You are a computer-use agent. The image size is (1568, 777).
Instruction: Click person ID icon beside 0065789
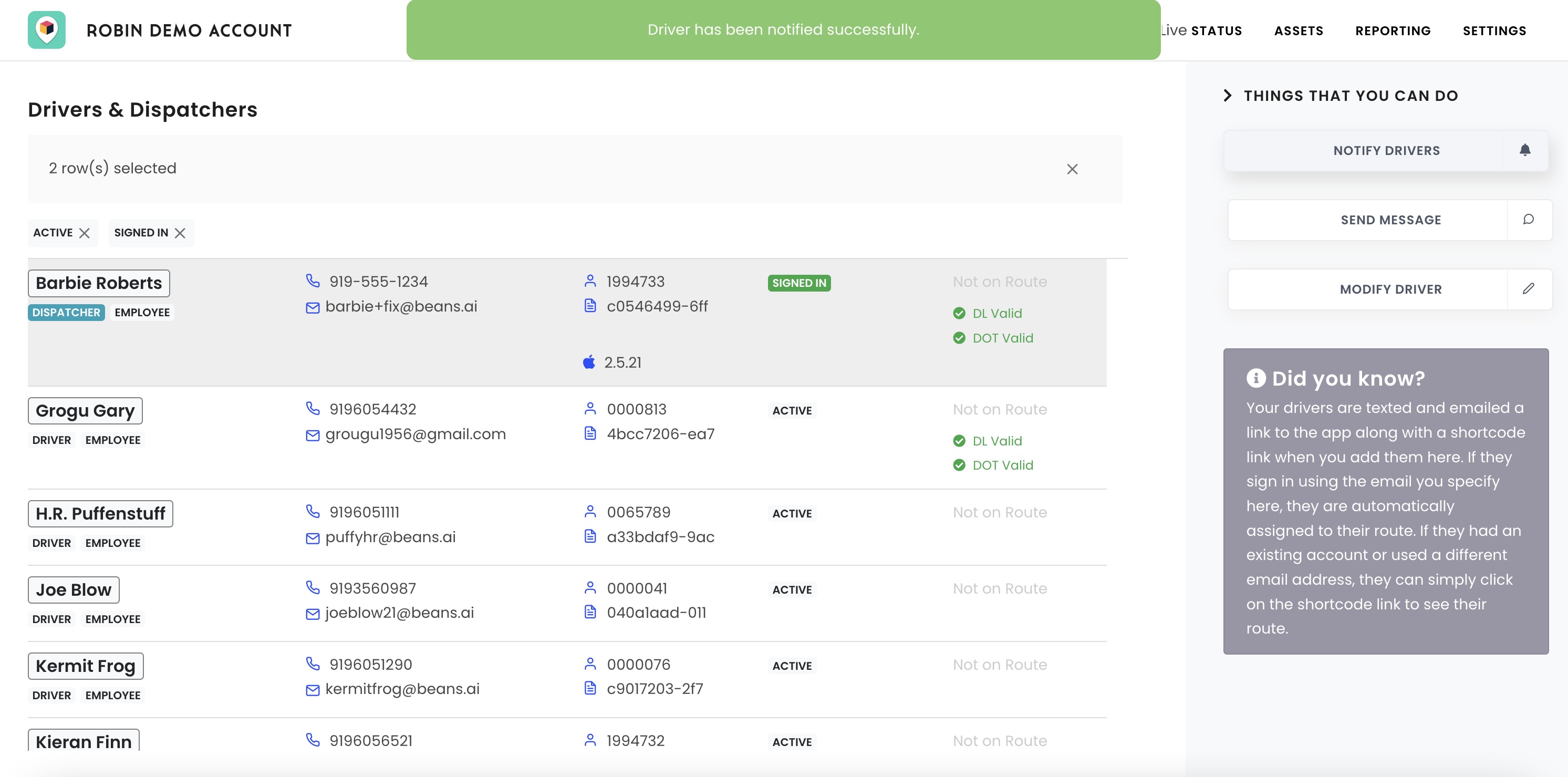coord(590,512)
